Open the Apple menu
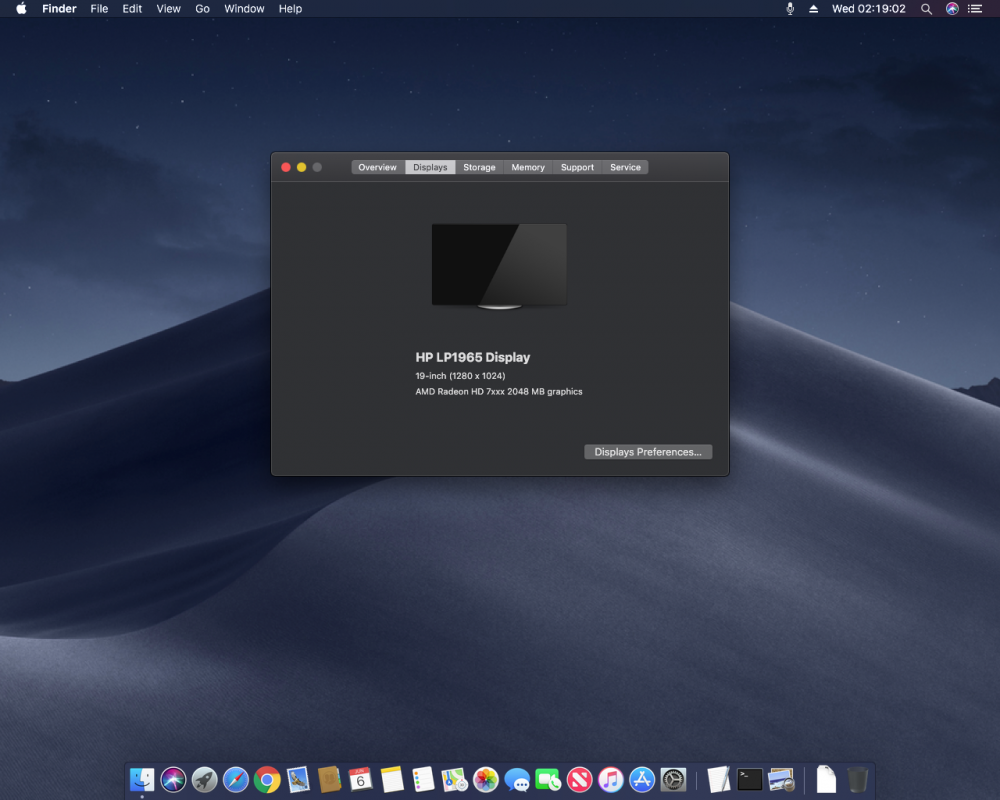Image resolution: width=1000 pixels, height=800 pixels. [x=21, y=8]
